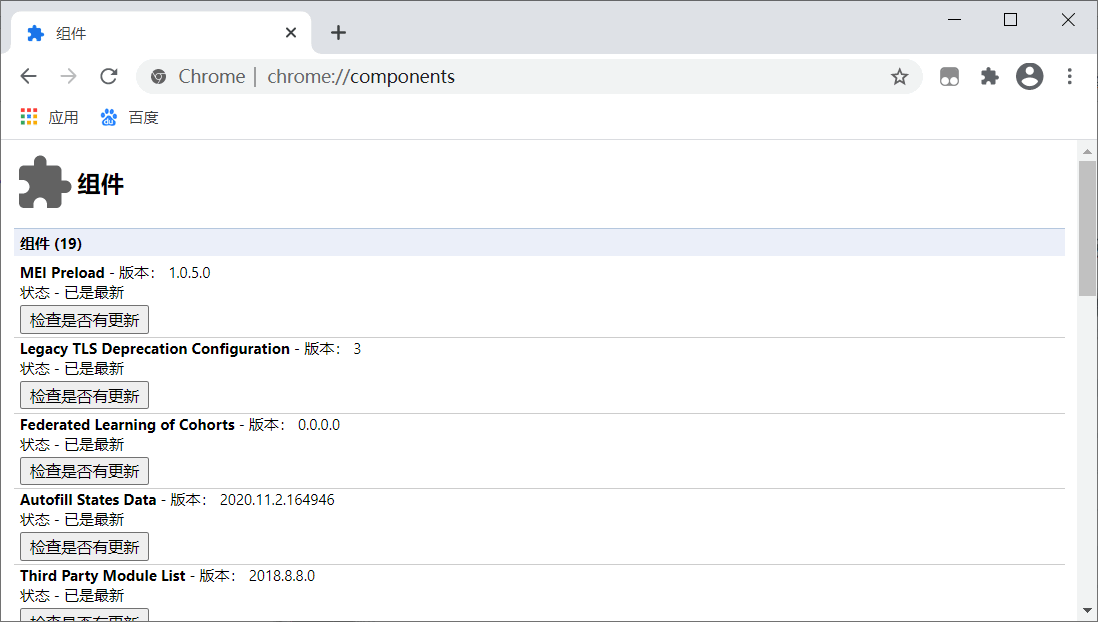Open the Chrome profile avatar

1029,76
